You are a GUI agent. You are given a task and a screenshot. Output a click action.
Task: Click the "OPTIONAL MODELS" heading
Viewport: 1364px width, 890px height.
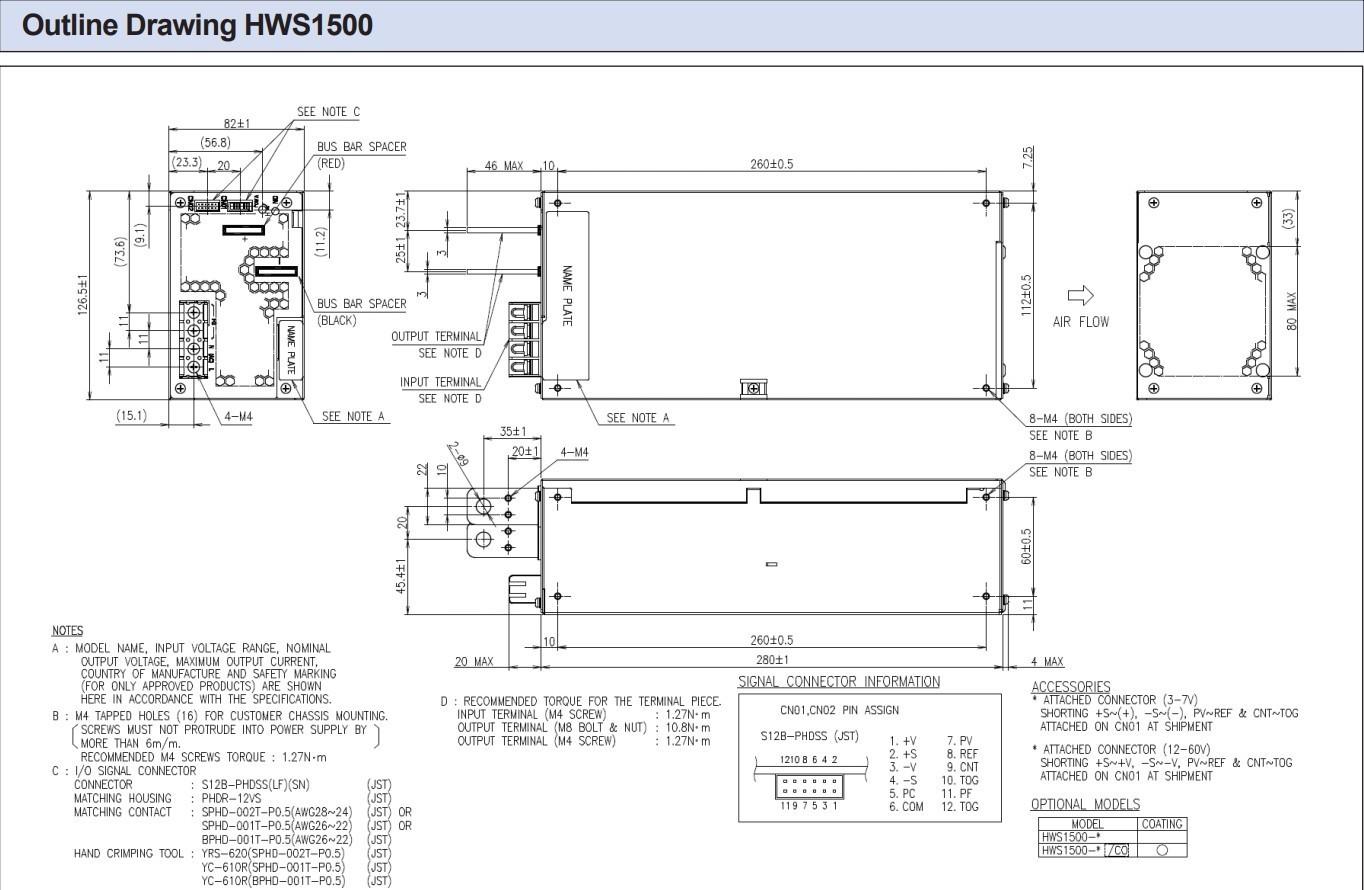tap(1085, 804)
